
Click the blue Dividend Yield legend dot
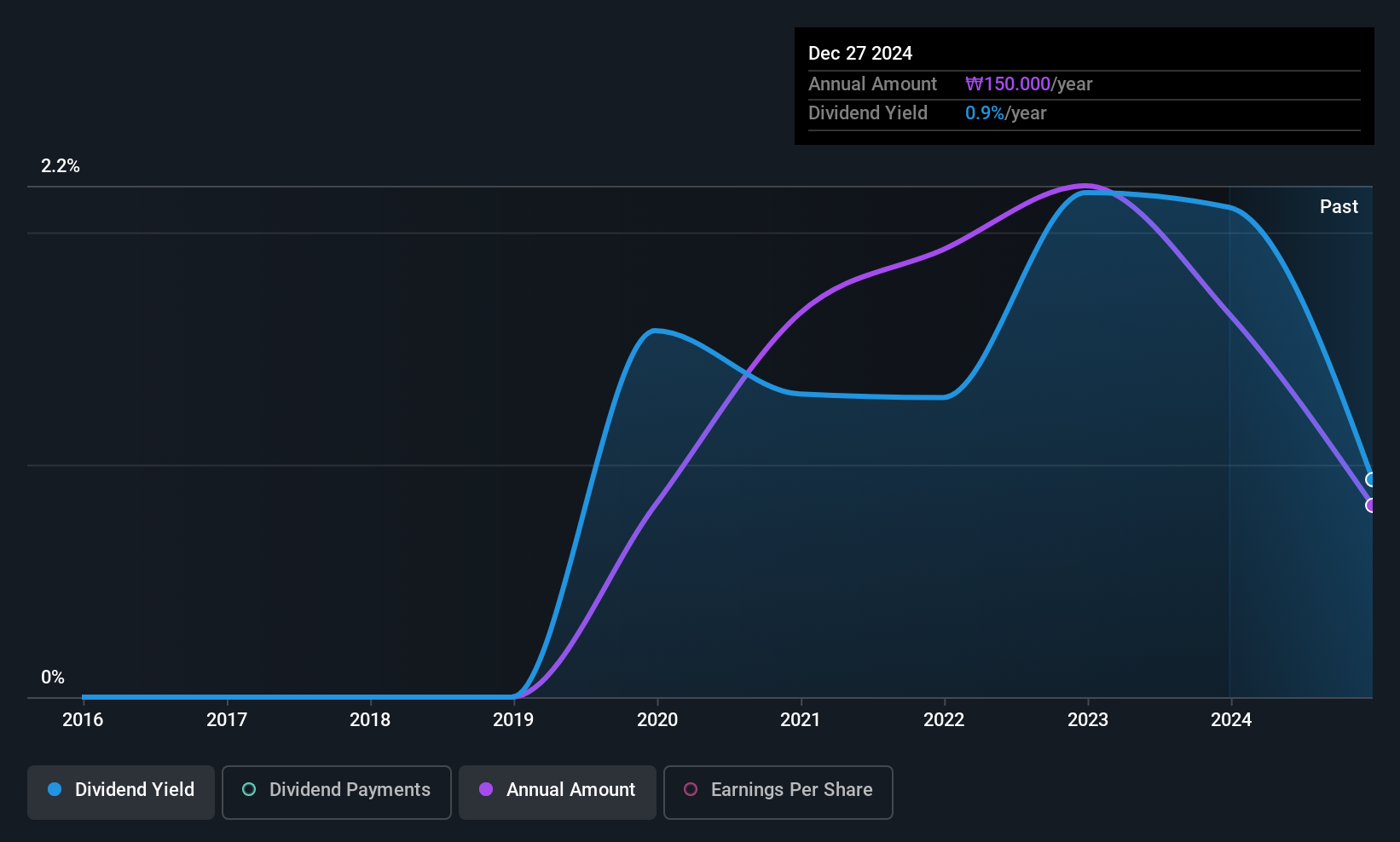(55, 789)
